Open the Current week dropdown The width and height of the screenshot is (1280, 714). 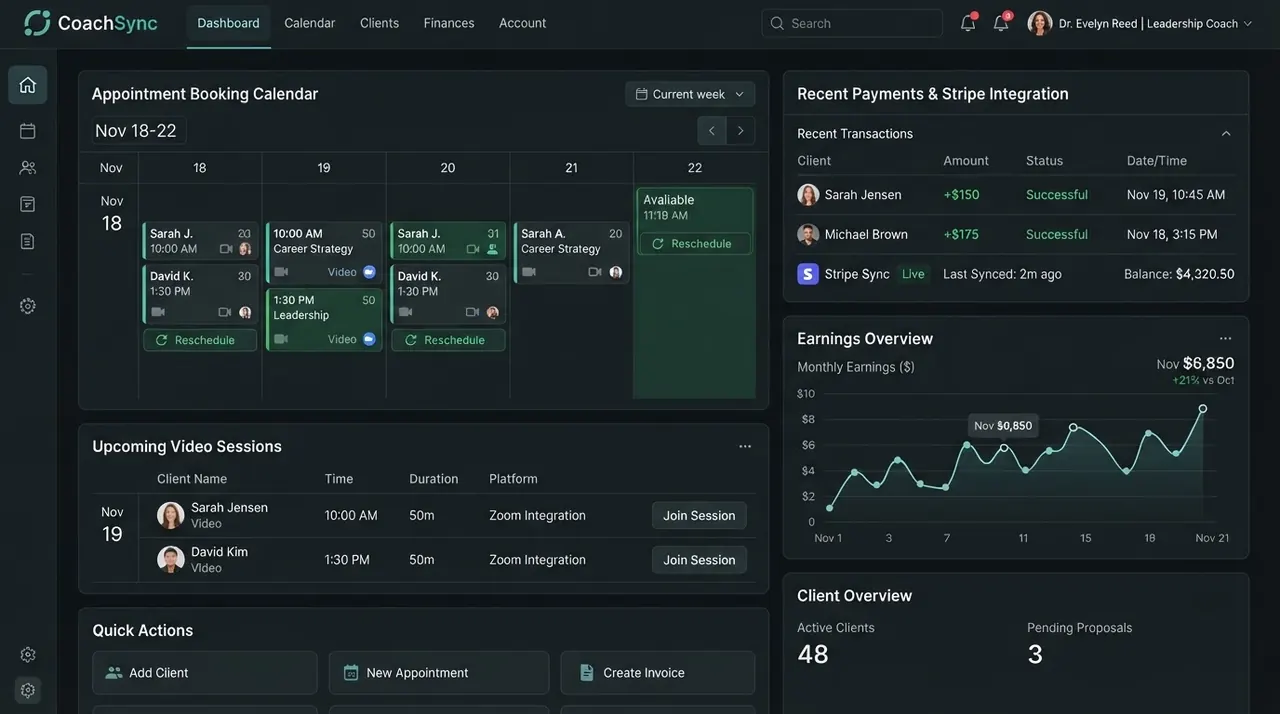(690, 94)
